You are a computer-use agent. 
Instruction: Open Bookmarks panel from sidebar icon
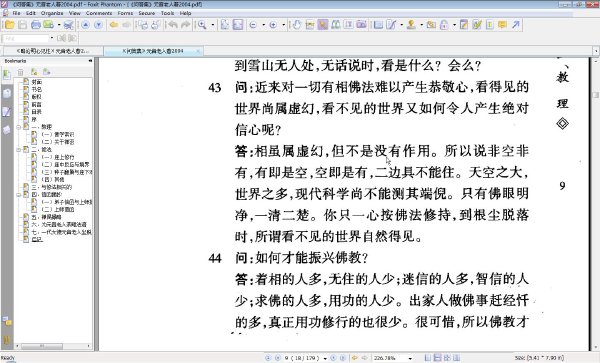click(x=7, y=74)
